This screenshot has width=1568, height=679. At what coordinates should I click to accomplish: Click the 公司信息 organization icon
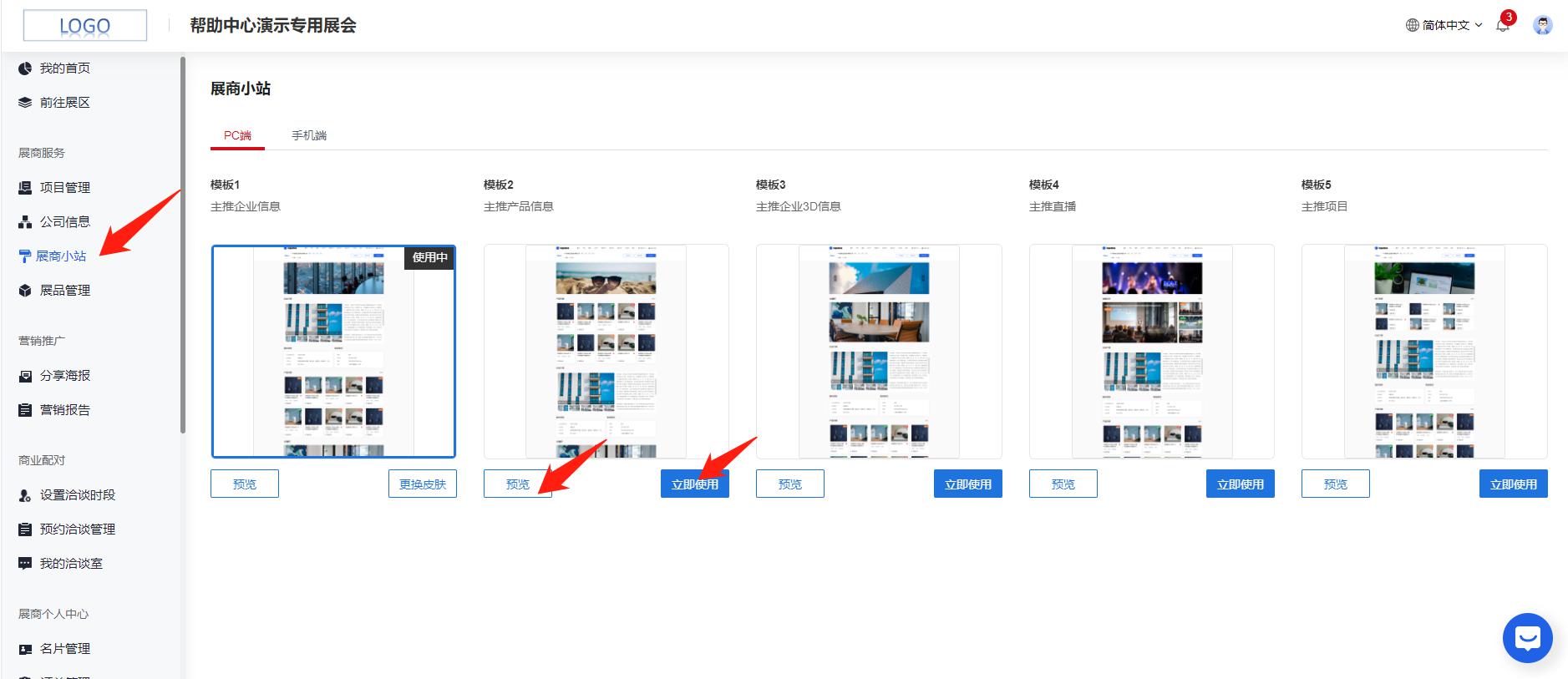(x=25, y=222)
